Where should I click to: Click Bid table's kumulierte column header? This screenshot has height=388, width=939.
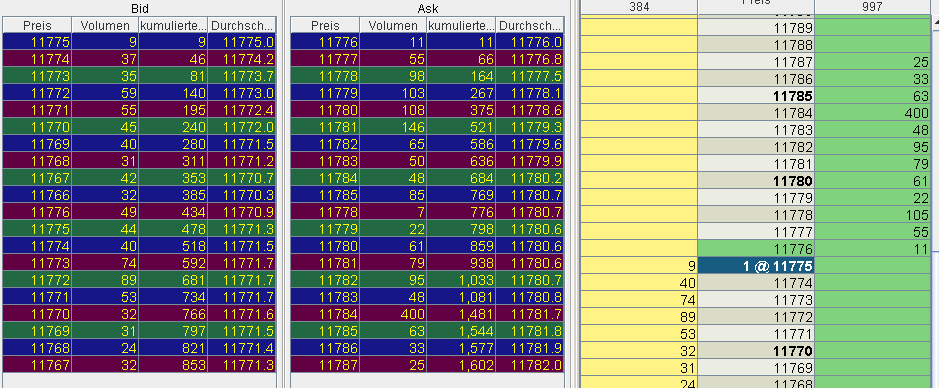[173, 25]
